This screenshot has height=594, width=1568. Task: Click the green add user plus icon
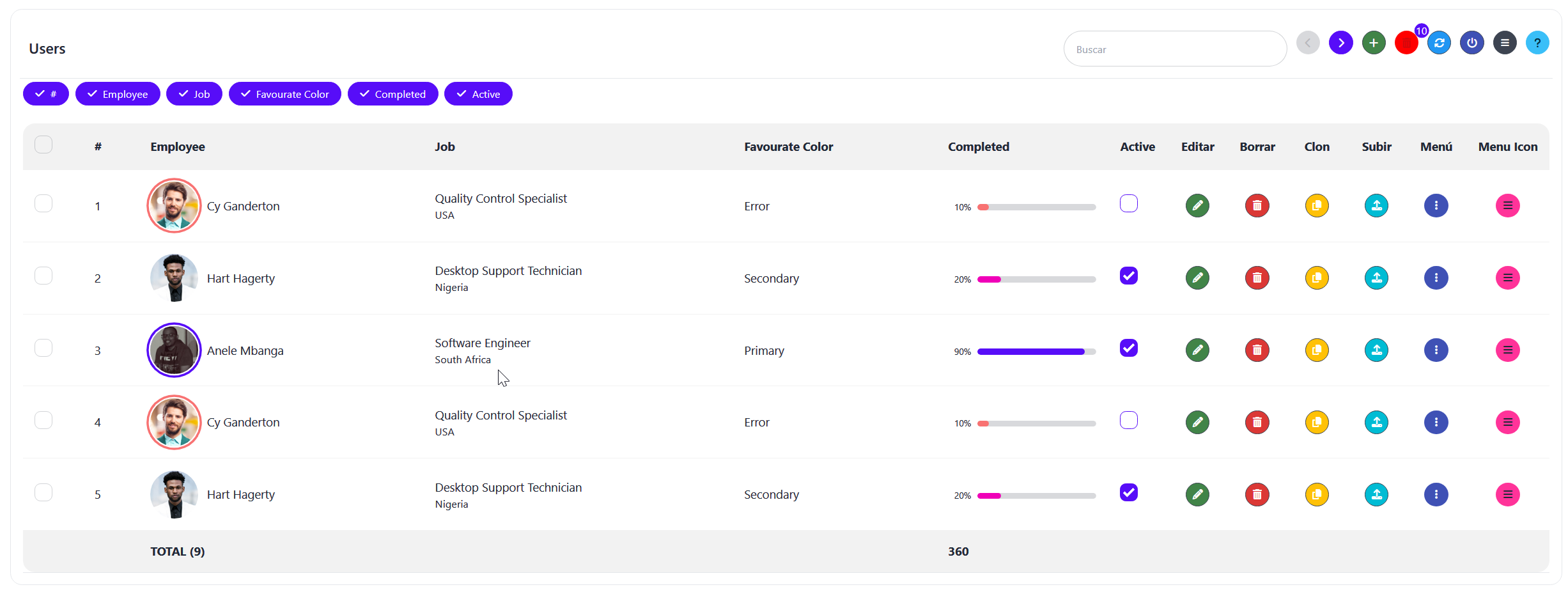click(x=1374, y=43)
